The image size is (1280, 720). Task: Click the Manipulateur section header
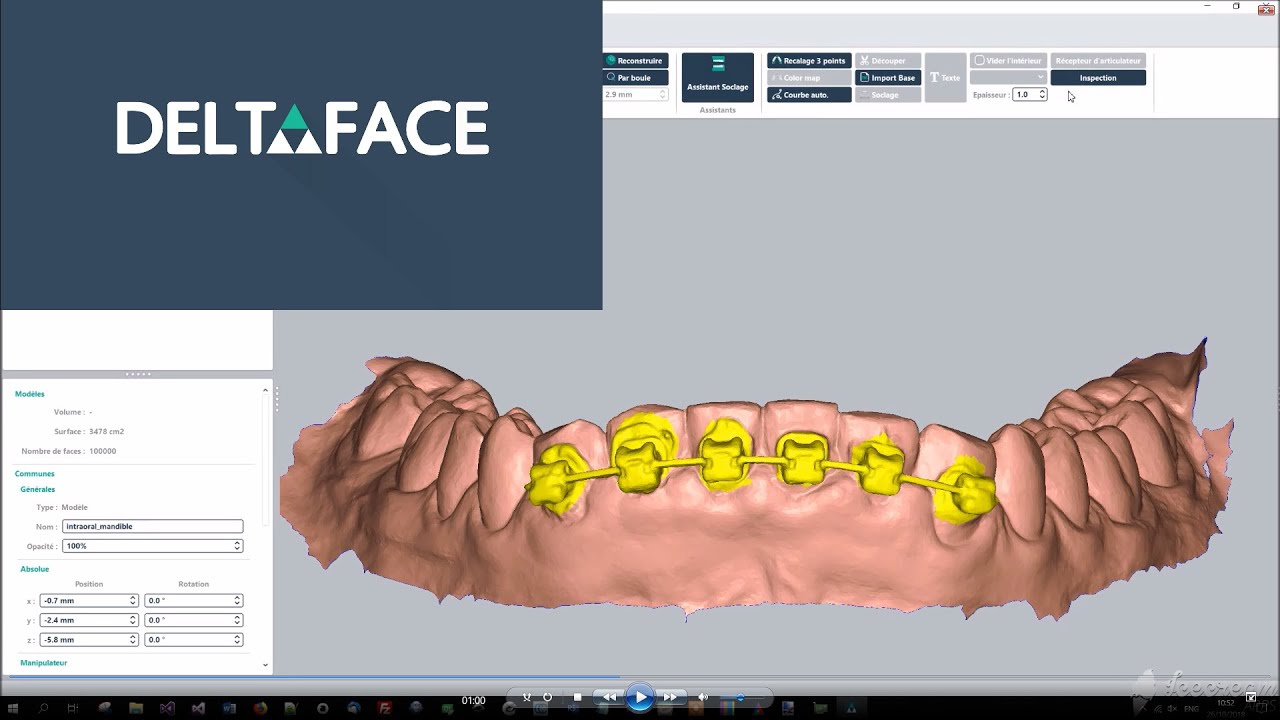(x=44, y=663)
